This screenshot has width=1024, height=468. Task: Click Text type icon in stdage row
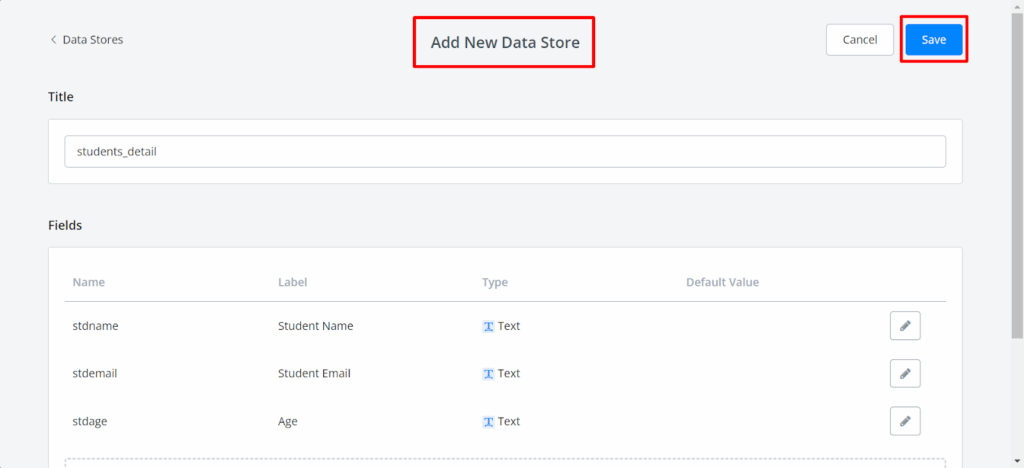(x=489, y=421)
